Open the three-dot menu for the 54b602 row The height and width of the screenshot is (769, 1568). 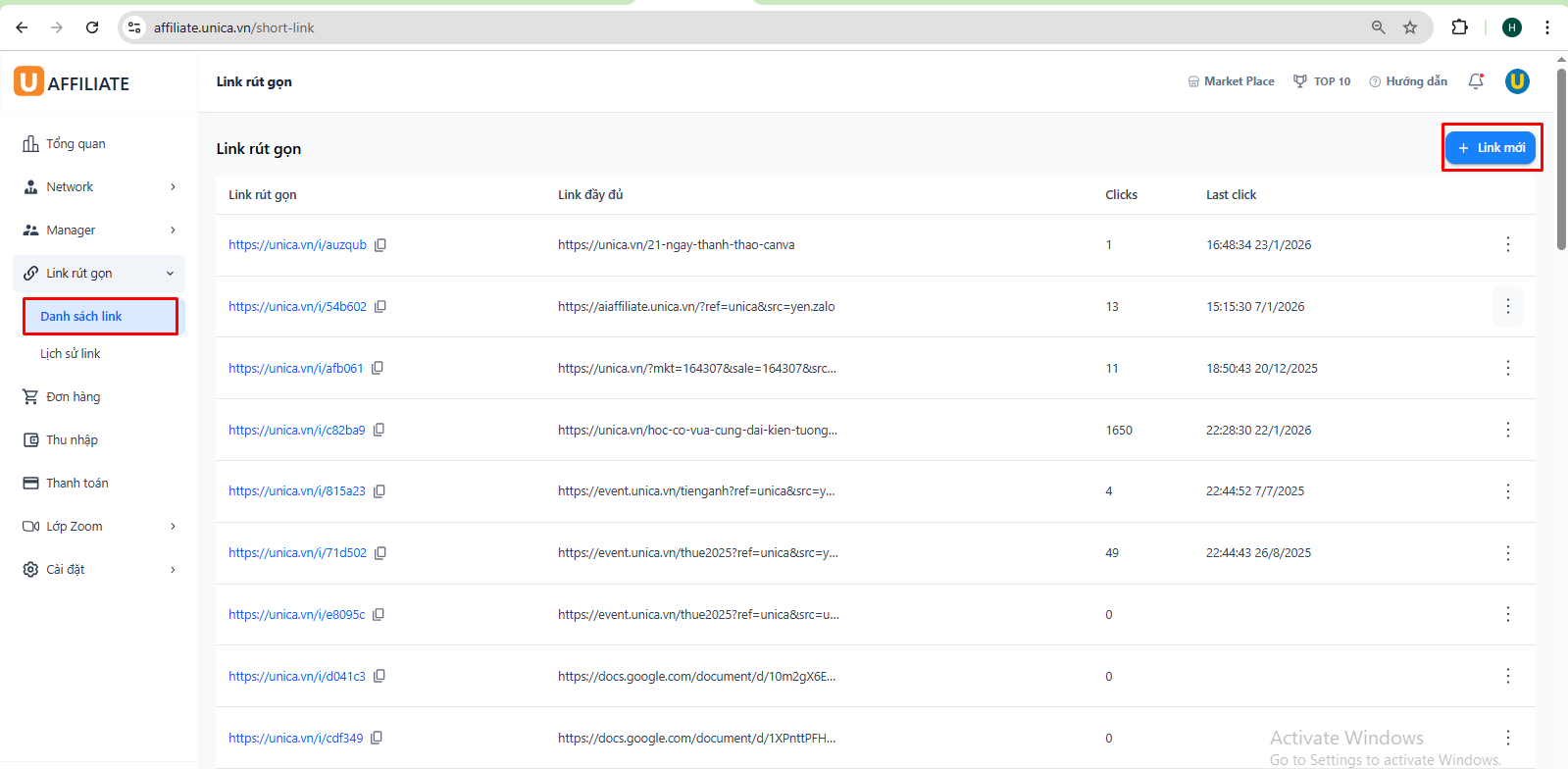tap(1507, 307)
